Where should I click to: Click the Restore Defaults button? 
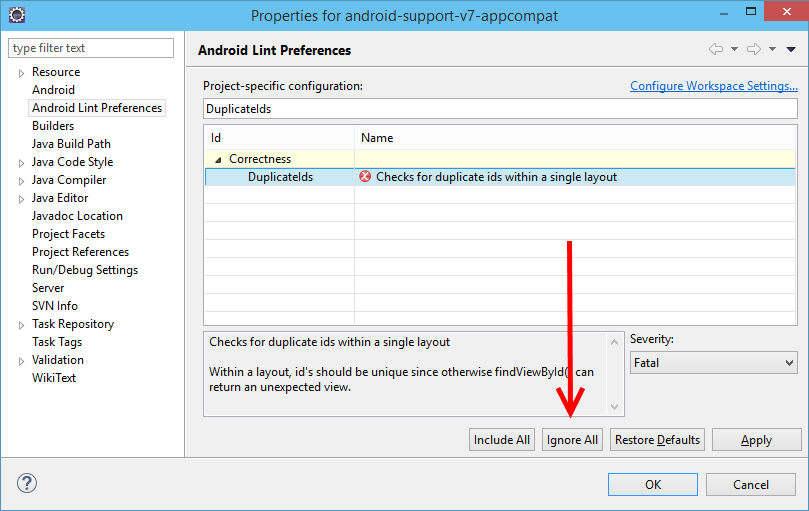pyautogui.click(x=657, y=440)
